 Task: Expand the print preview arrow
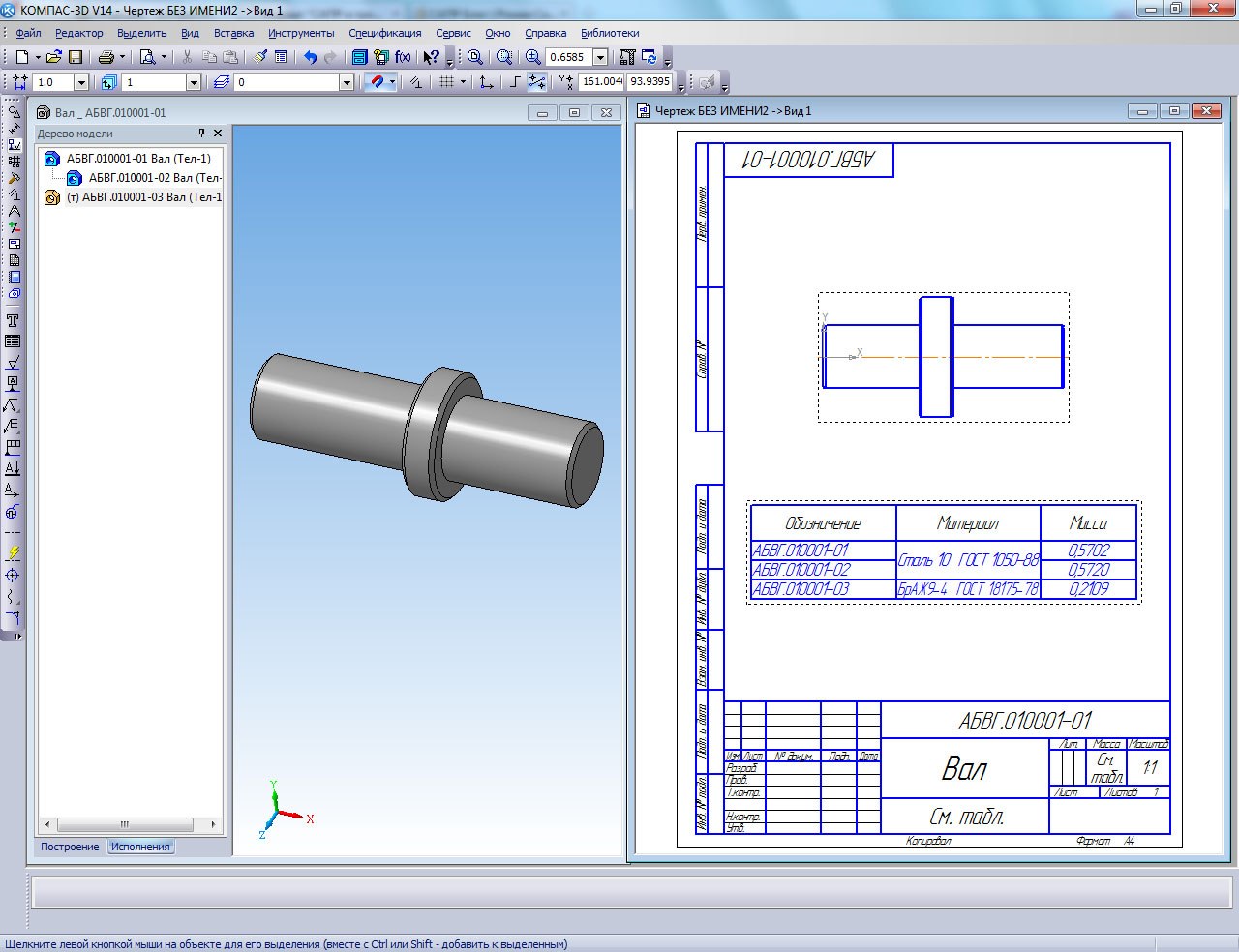[164, 57]
